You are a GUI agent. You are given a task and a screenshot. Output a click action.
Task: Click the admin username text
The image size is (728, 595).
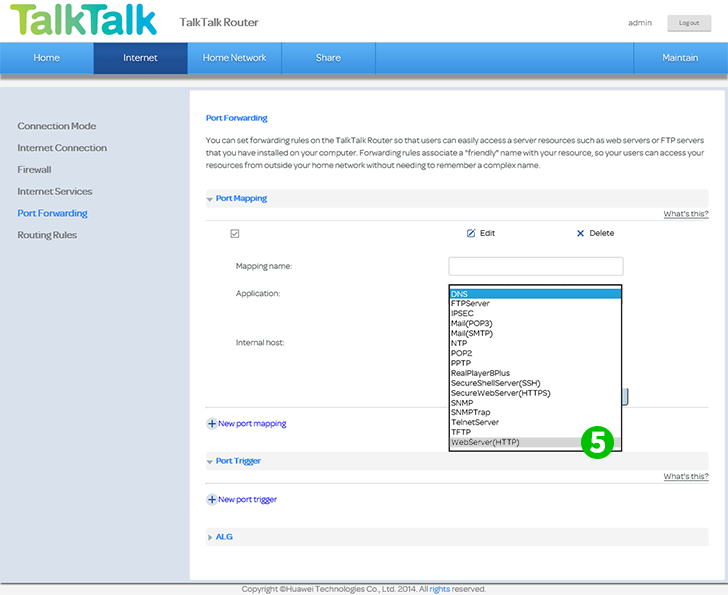pyautogui.click(x=640, y=23)
